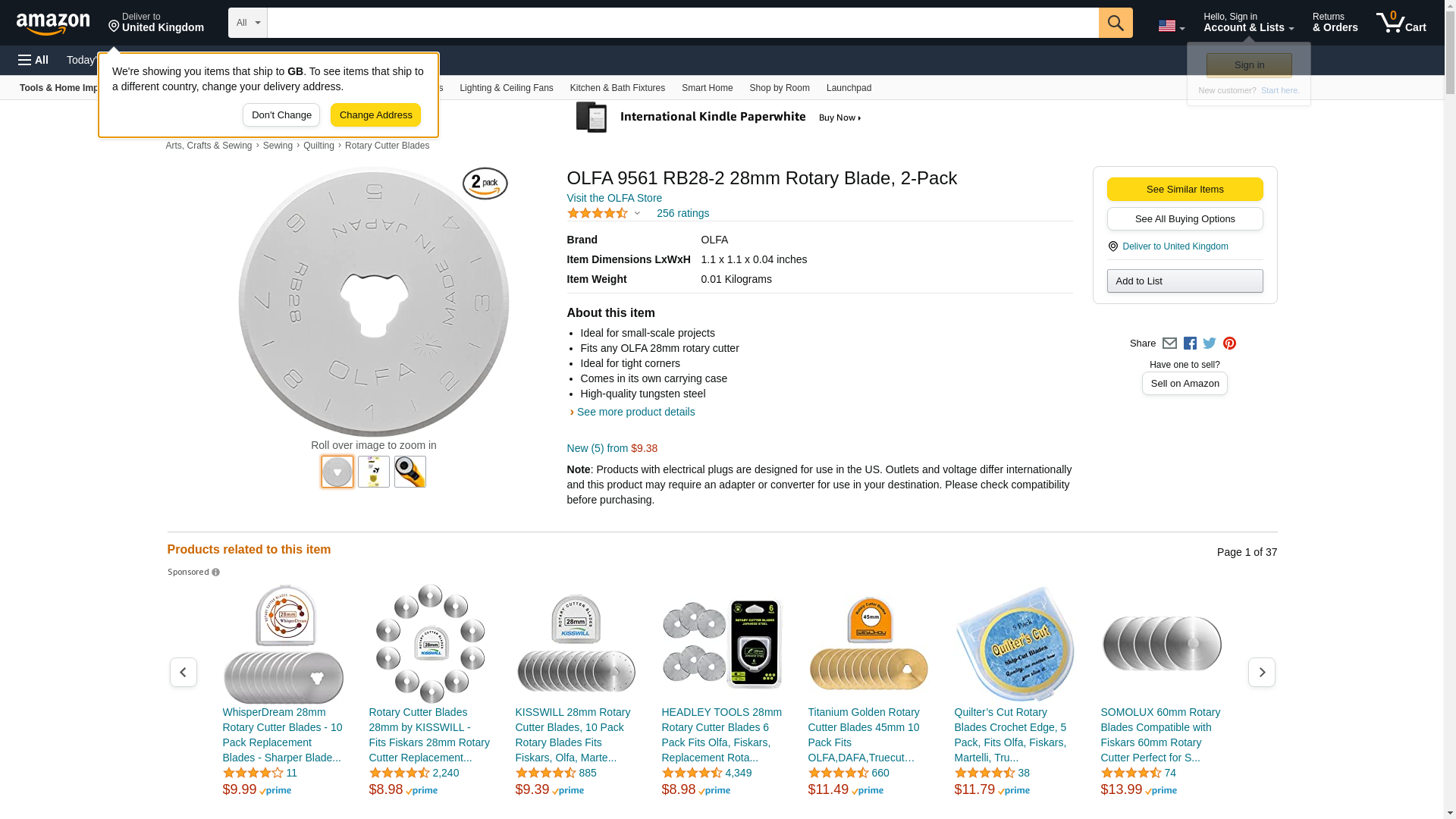Open Smart Home navigation tab
Image resolution: width=1456 pixels, height=819 pixels.
(707, 88)
